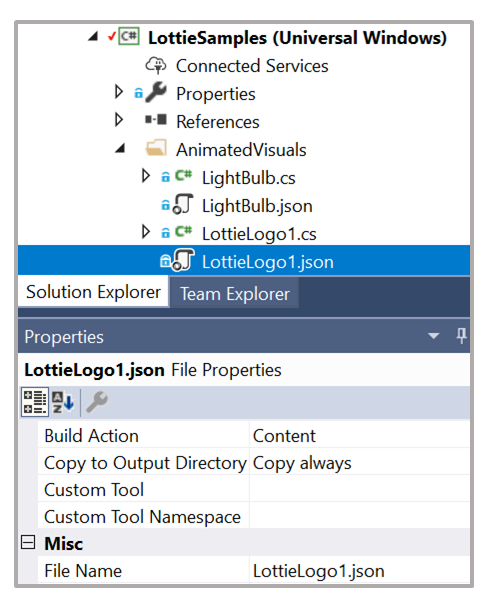Screen dimensions: 490x610
Task: Click the Build Action property label
Action: click(x=91, y=436)
